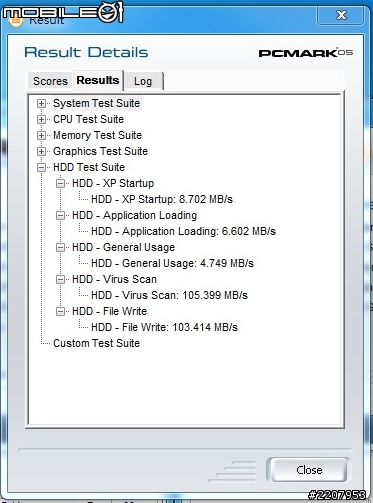Collapse the HDD - File Write node

point(60,311)
